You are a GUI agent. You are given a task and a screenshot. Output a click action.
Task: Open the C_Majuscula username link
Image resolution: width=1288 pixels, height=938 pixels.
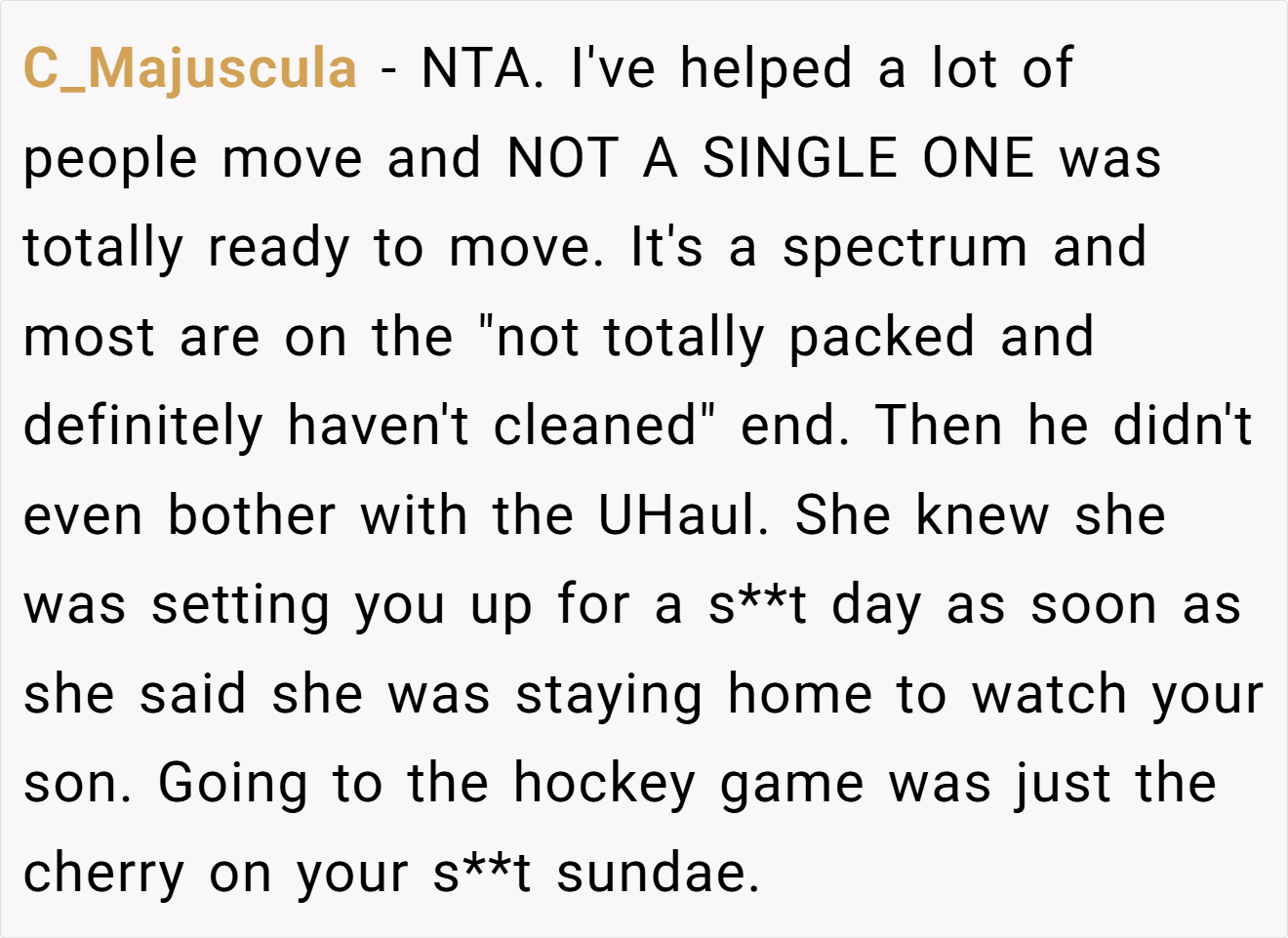click(x=190, y=69)
